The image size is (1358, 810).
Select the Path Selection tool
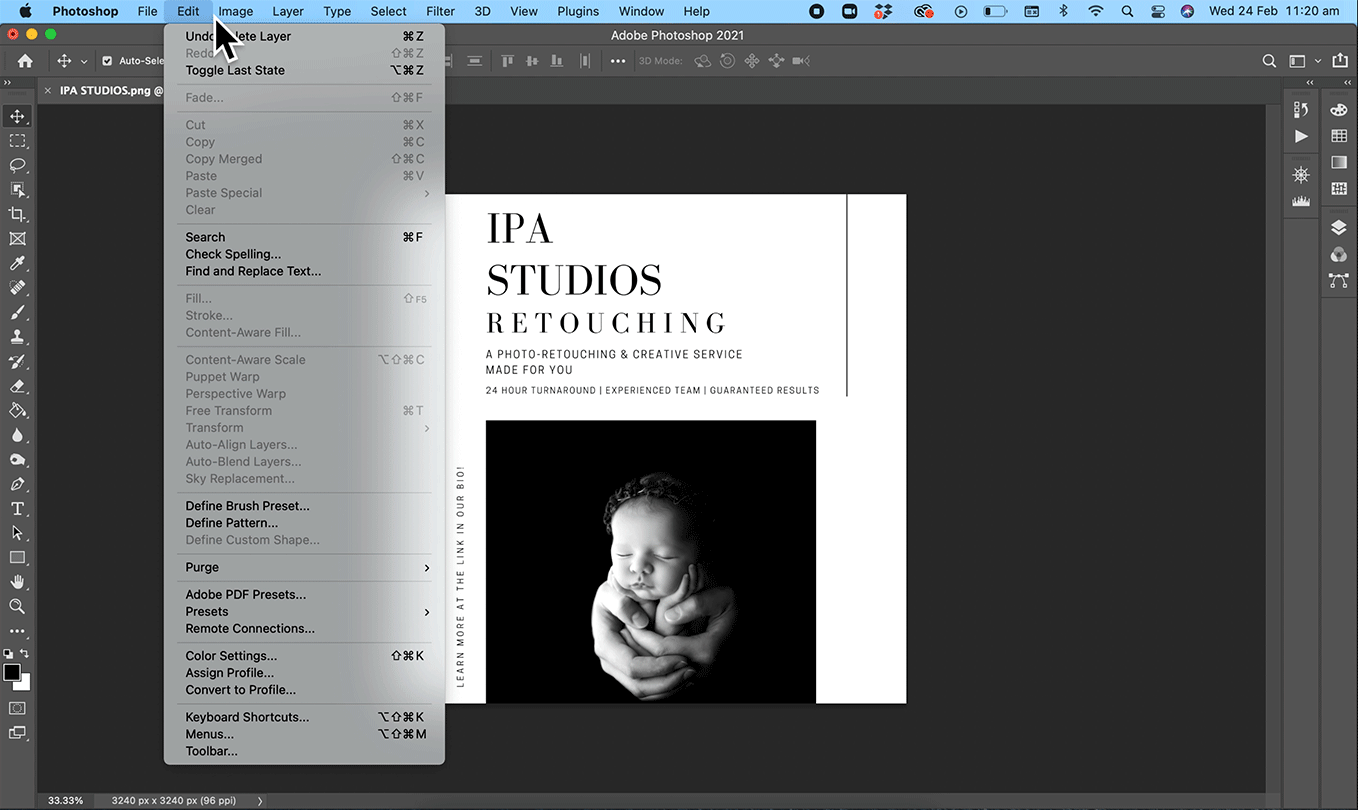17,533
